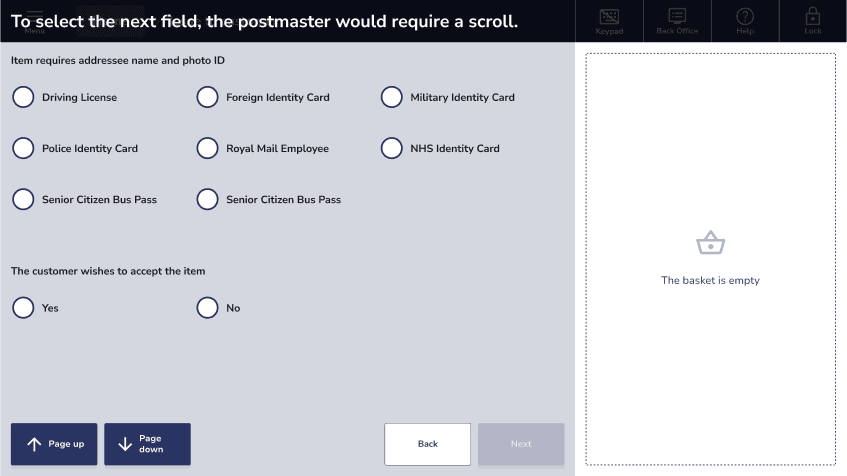Click the Page down arrow button
Viewport: 847px width, 476px height.
tap(147, 444)
